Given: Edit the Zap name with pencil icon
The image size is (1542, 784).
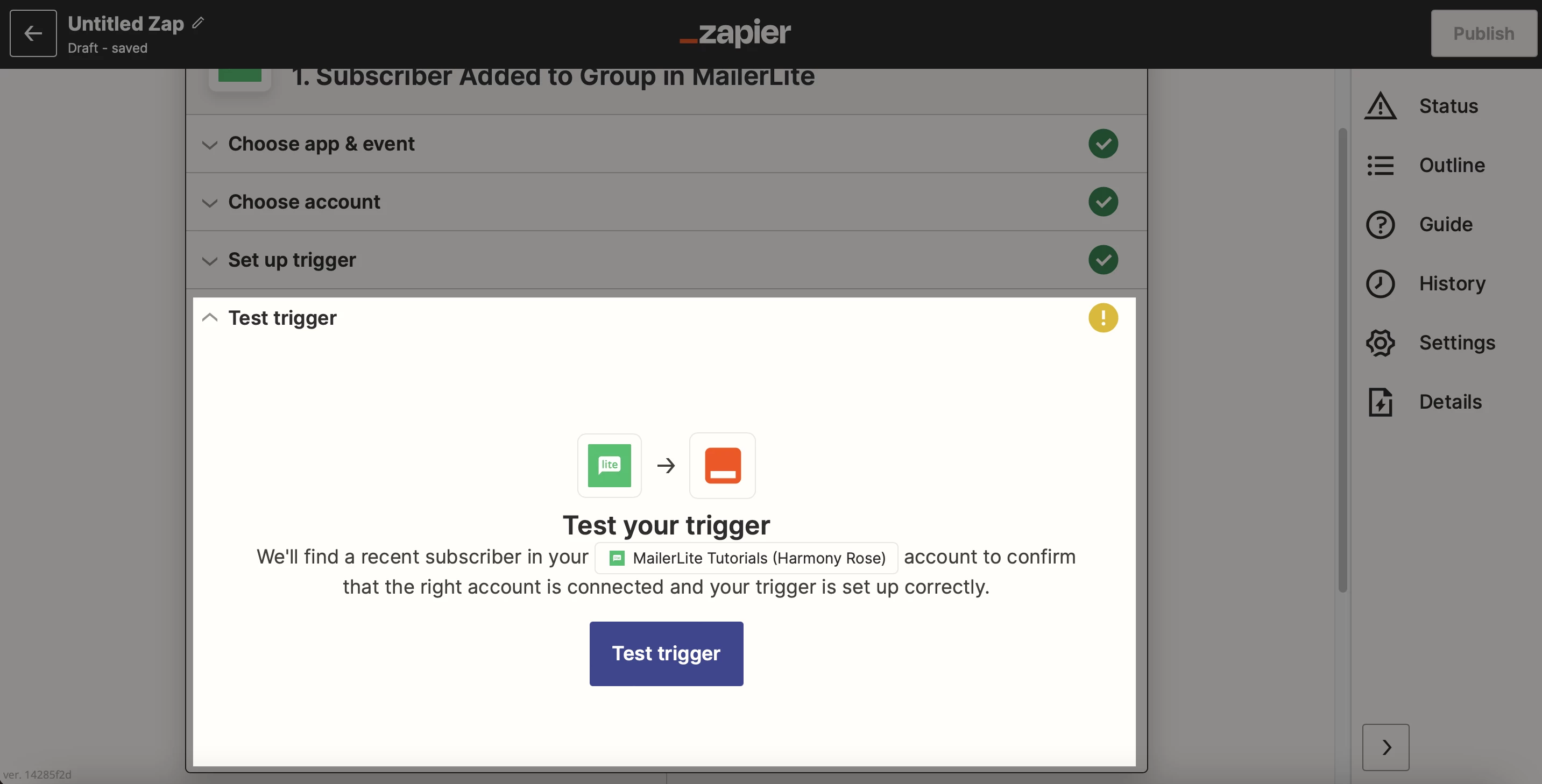Looking at the screenshot, I should tap(198, 23).
